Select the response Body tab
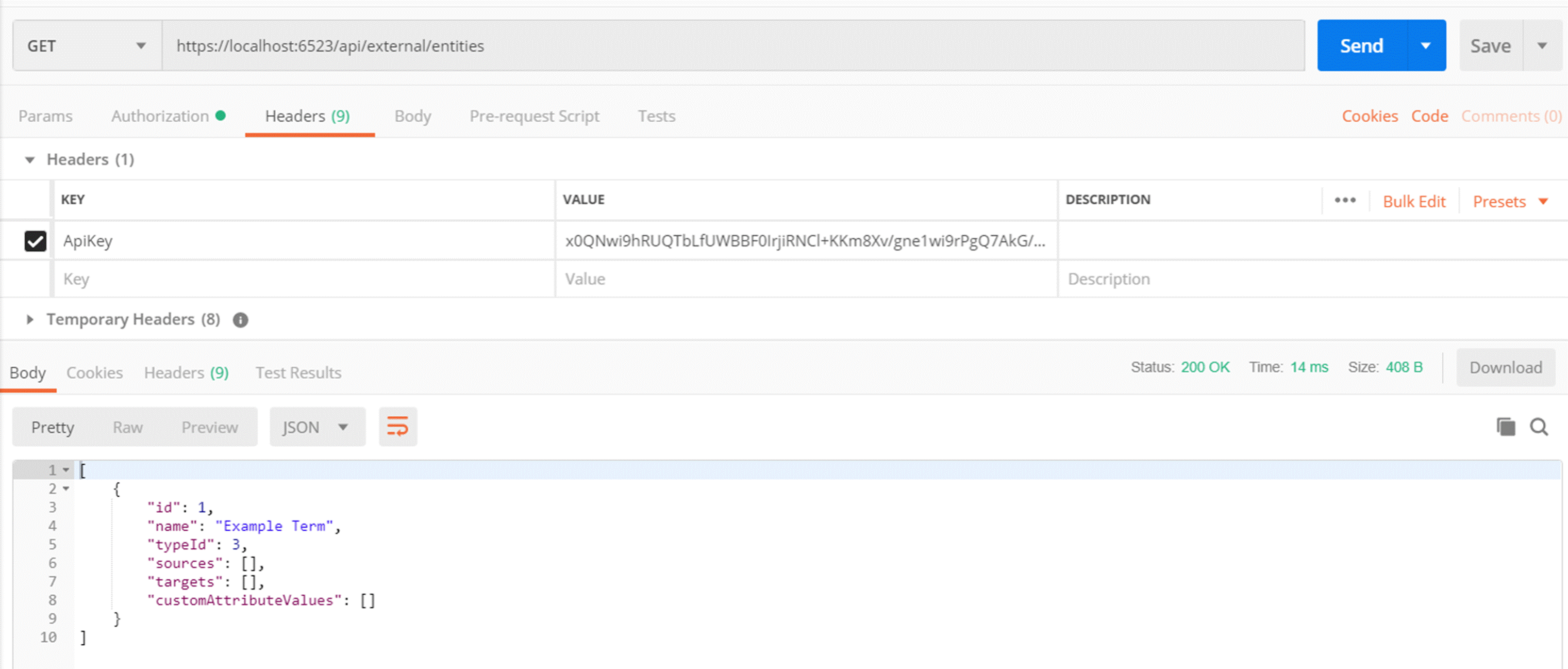Viewport: 1568px width, 669px height. pos(27,372)
